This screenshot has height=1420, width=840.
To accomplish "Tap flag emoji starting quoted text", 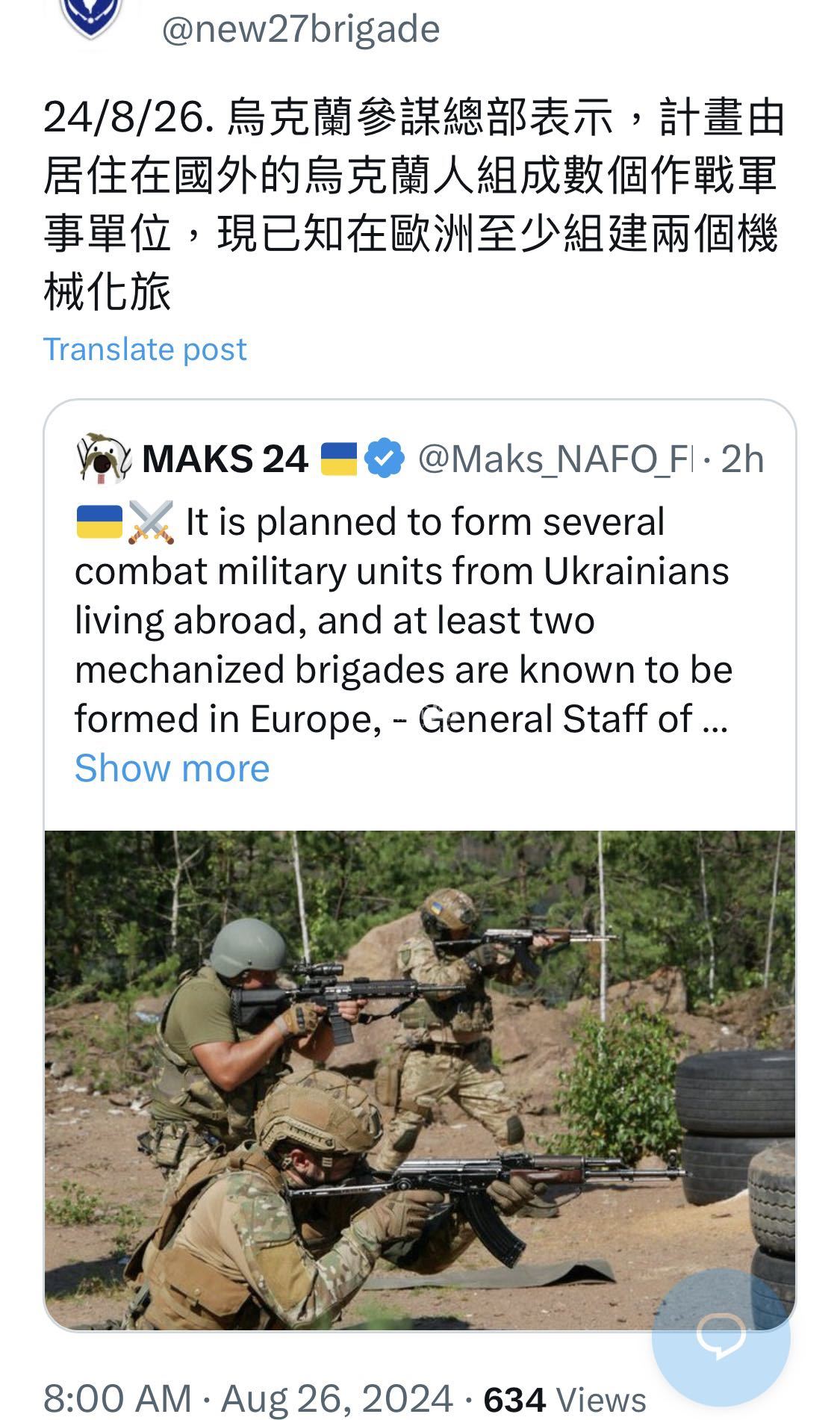I will (x=99, y=521).
